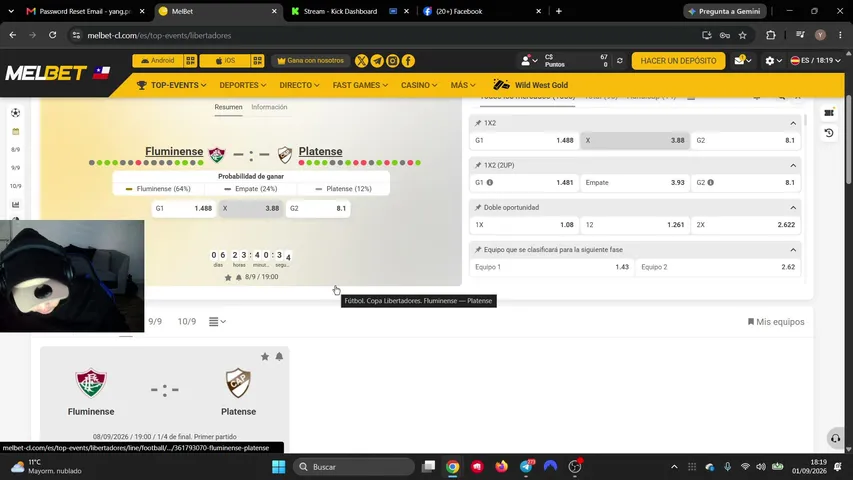Toggle the pin on Doble oportunidad market
Screen dimensions: 853x480
point(478,207)
